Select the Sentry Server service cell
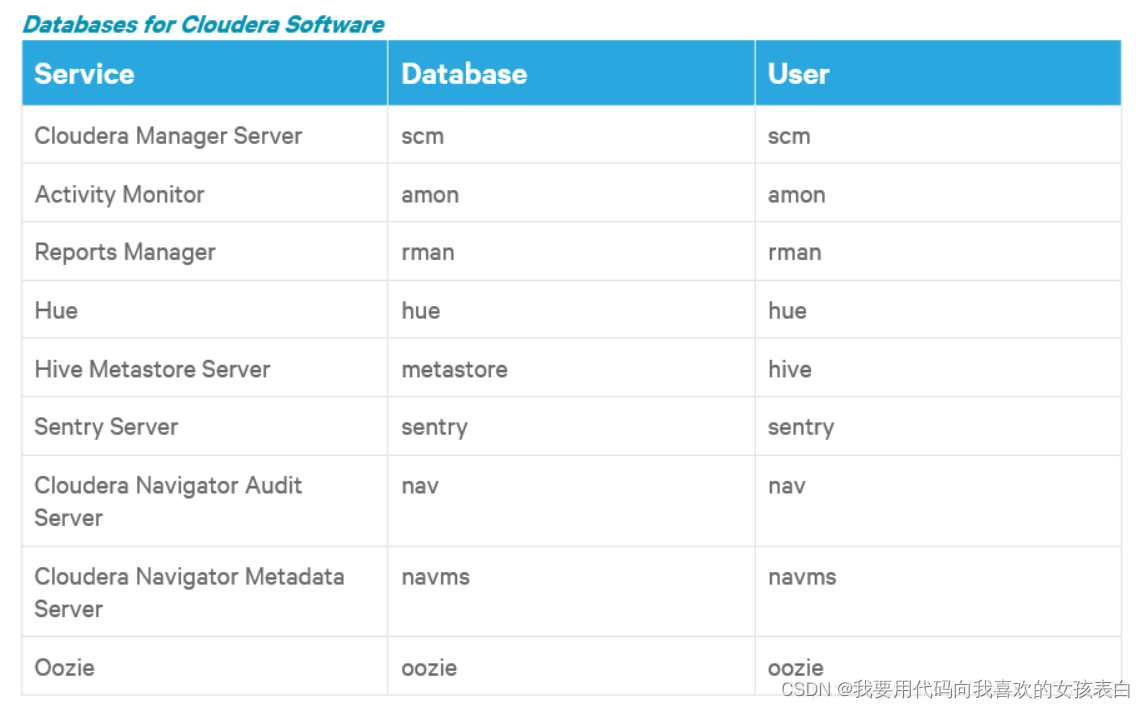The image size is (1145, 708). pyautogui.click(x=106, y=427)
